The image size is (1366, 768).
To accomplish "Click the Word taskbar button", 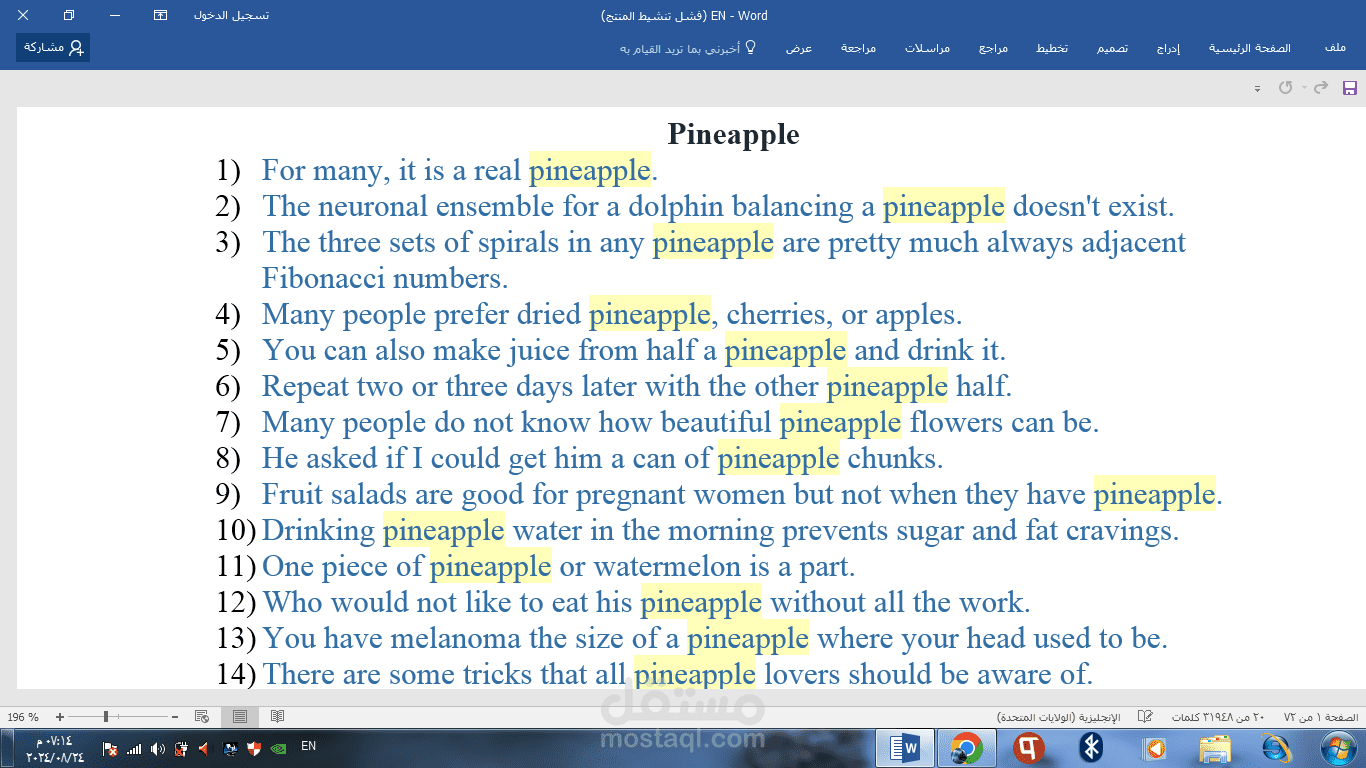I will point(903,748).
